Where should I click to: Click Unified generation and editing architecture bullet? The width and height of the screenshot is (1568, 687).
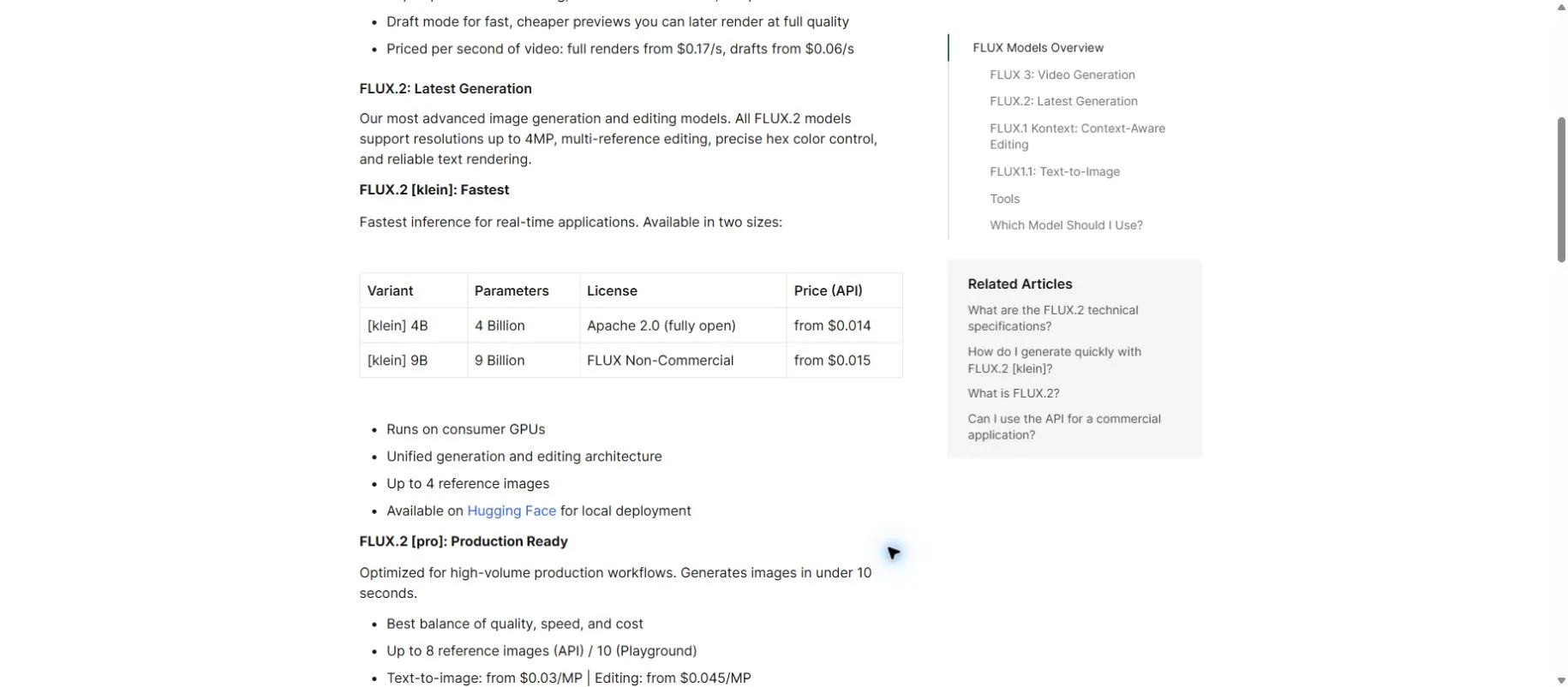coord(524,457)
